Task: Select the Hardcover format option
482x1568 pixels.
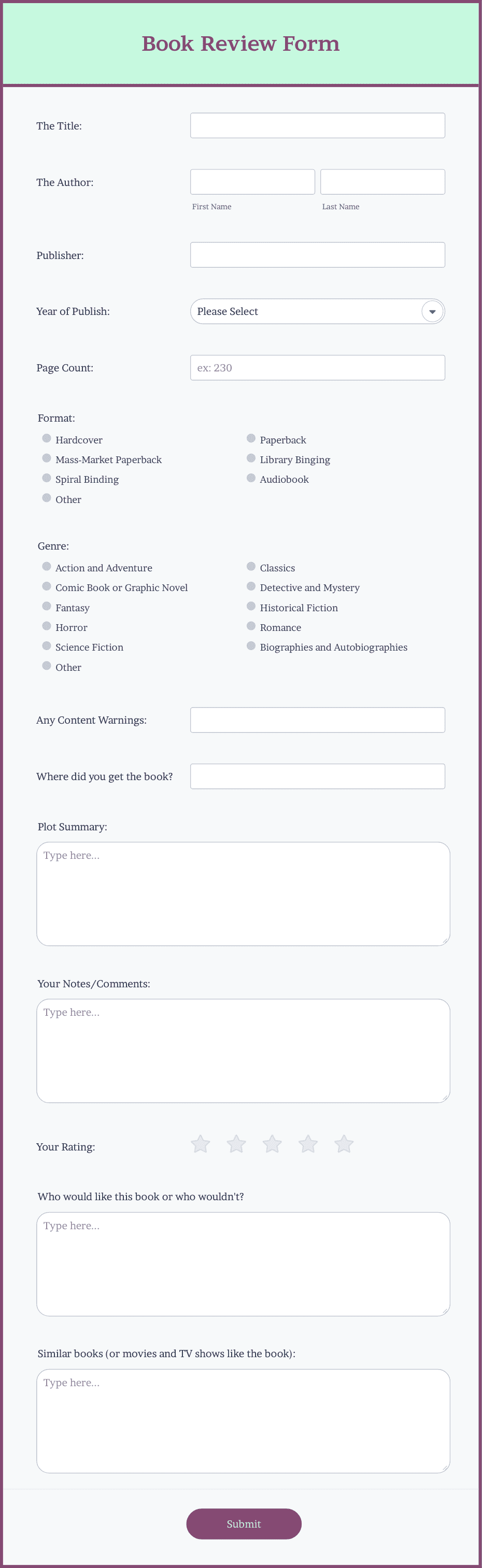Action: pos(46,439)
